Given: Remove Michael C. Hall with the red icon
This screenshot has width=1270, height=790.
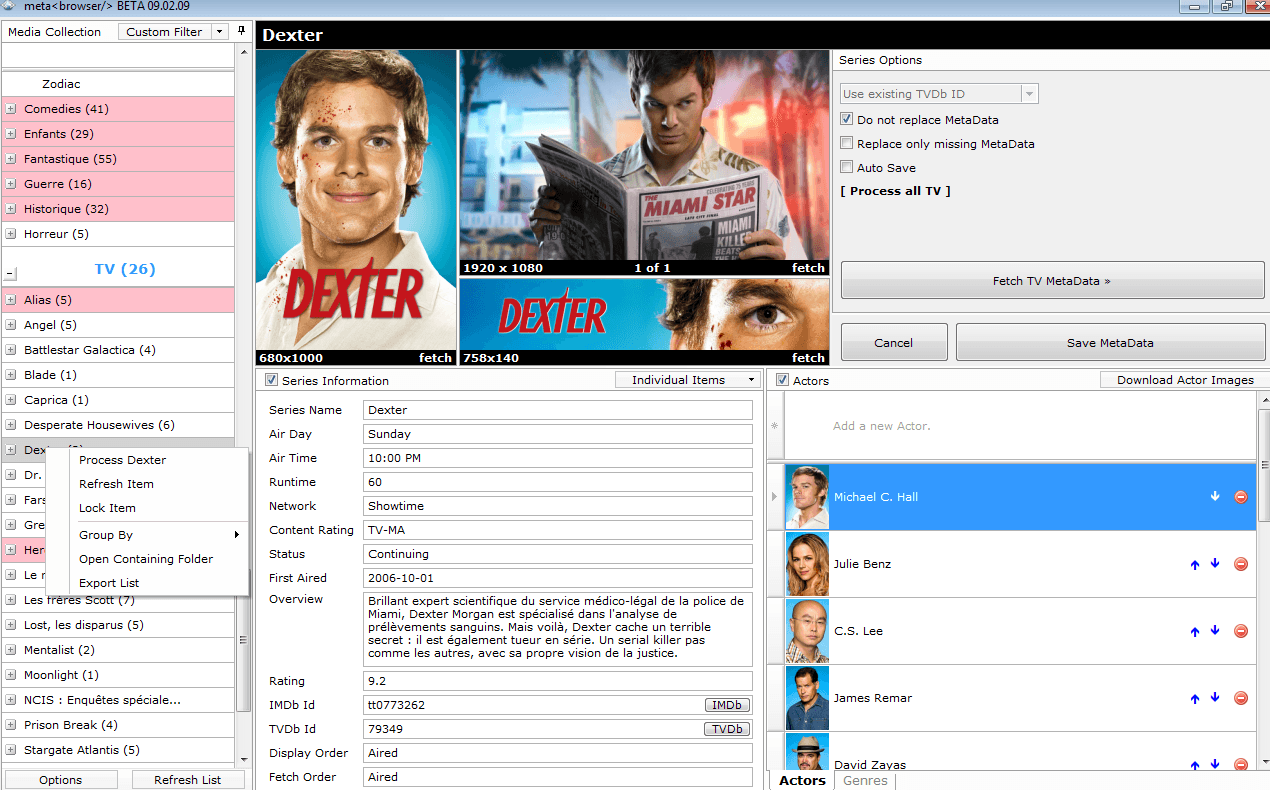Looking at the screenshot, I should point(1241,496).
